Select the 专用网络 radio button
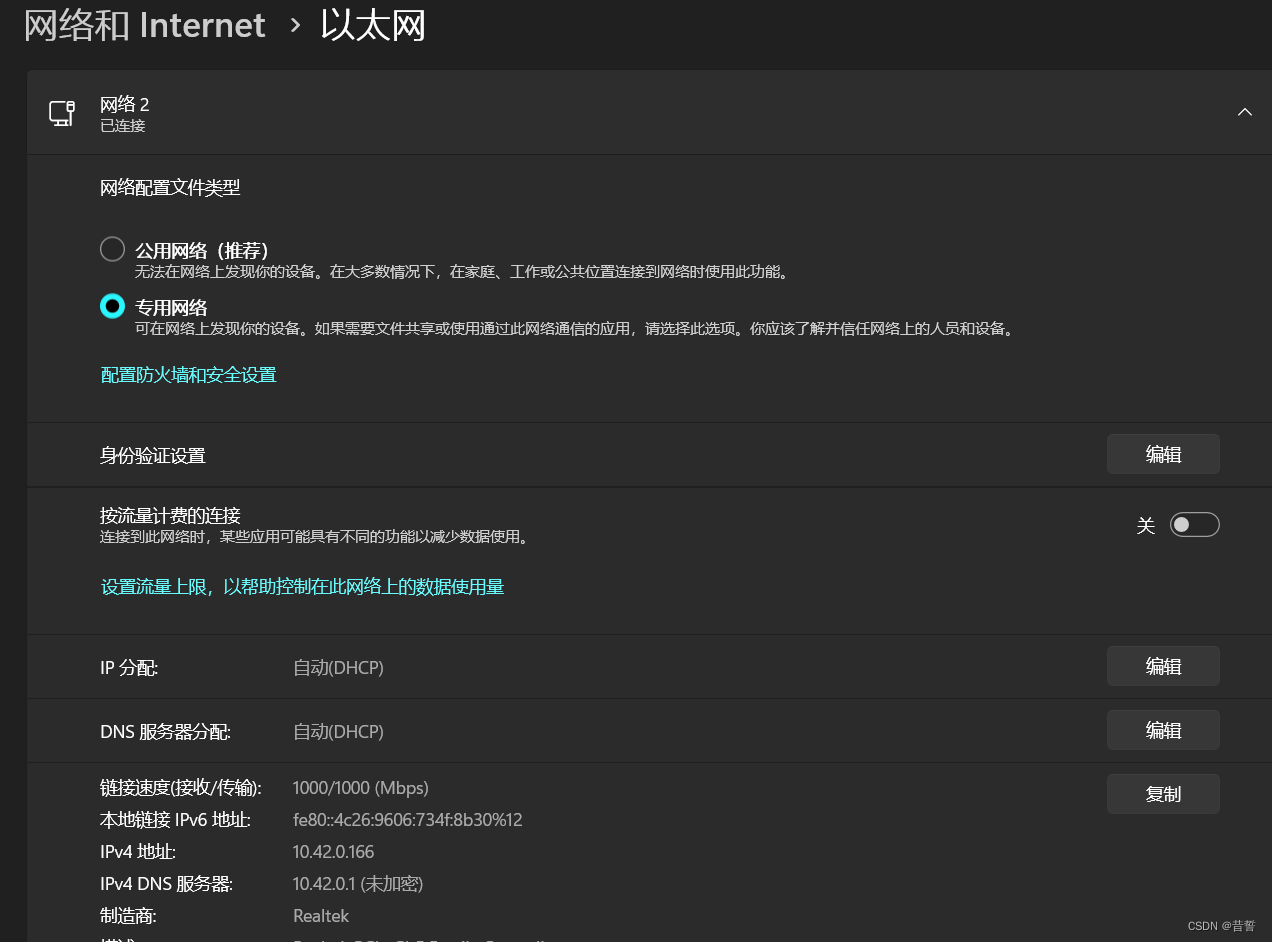 point(111,306)
